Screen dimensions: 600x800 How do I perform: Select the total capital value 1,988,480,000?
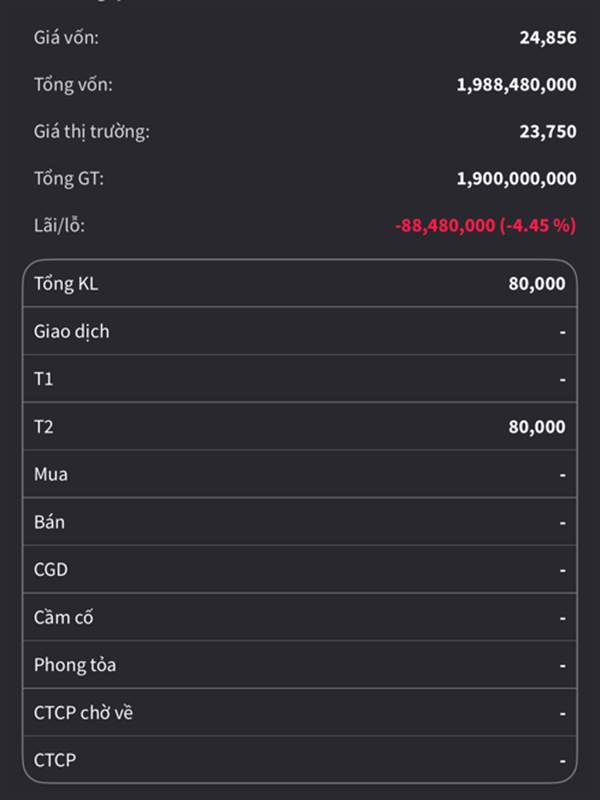coord(516,85)
